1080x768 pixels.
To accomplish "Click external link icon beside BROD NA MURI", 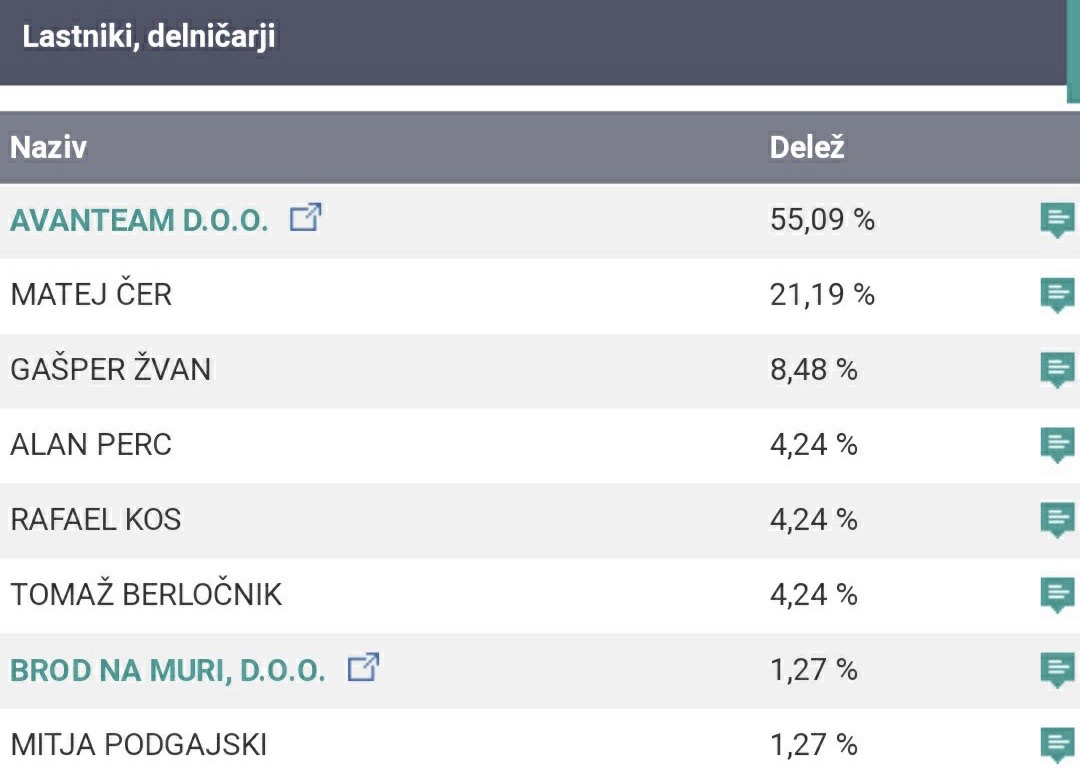I will pos(363,668).
